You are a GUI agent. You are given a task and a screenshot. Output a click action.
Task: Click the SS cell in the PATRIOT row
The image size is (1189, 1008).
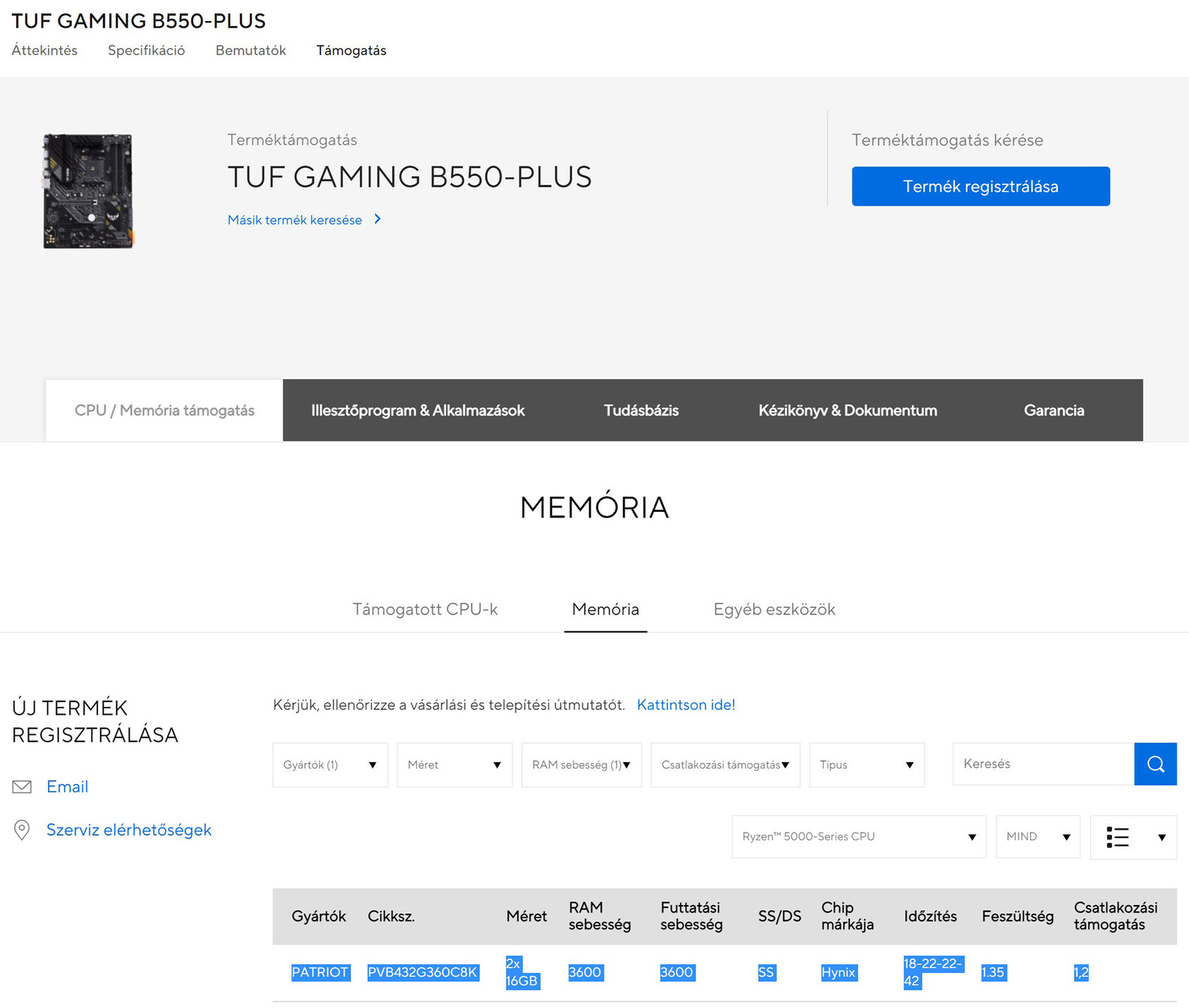(766, 972)
